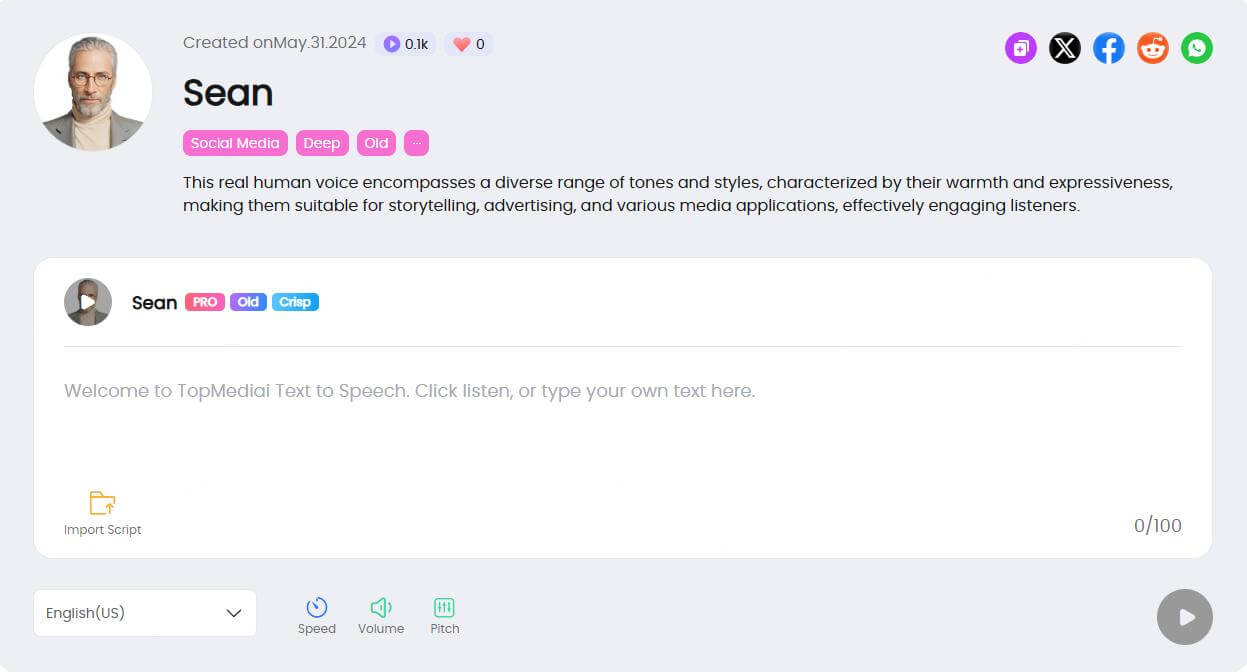Expand more tags with the ellipsis tag

416,143
